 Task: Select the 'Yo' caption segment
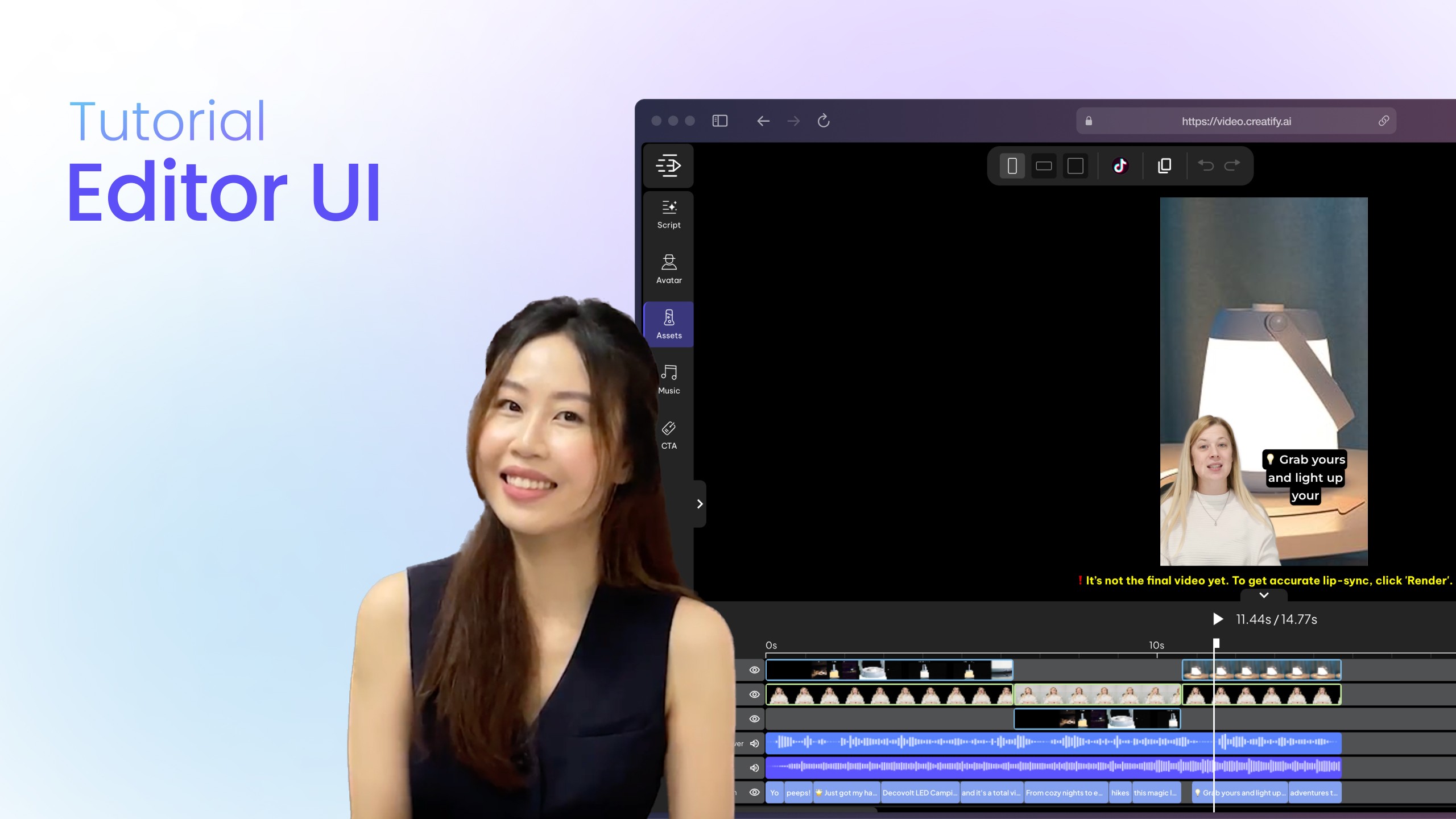pos(775,792)
